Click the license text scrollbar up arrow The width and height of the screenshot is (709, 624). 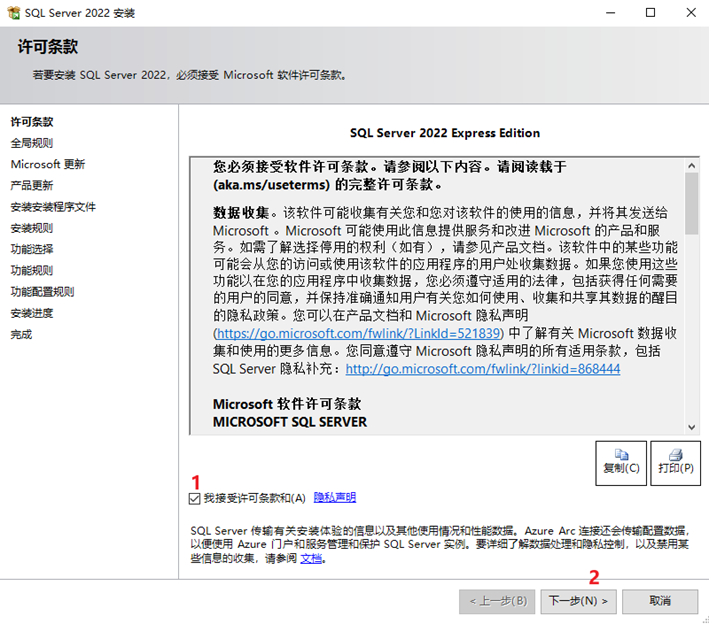[x=691, y=165]
